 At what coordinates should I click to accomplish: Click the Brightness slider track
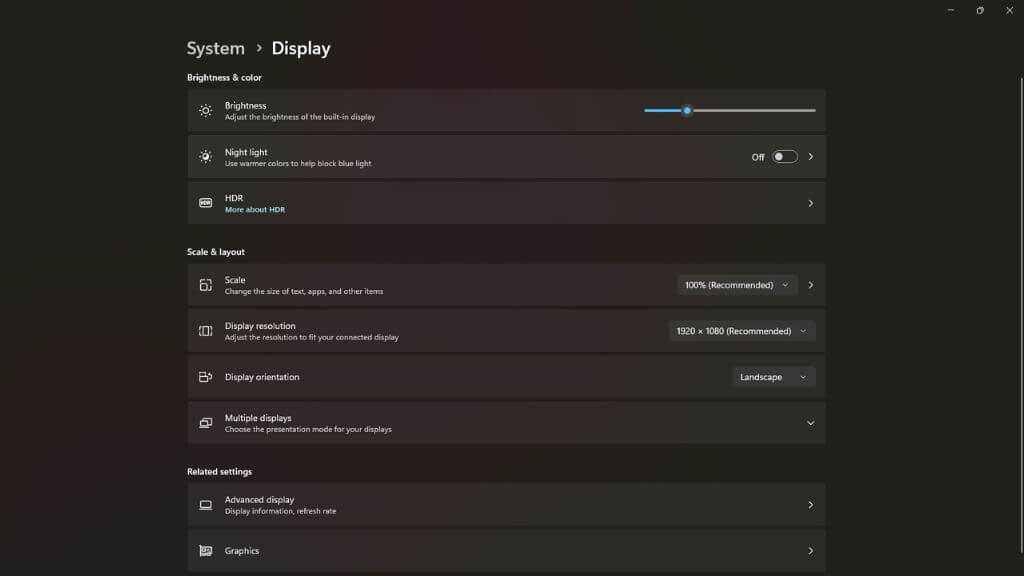tap(750, 110)
